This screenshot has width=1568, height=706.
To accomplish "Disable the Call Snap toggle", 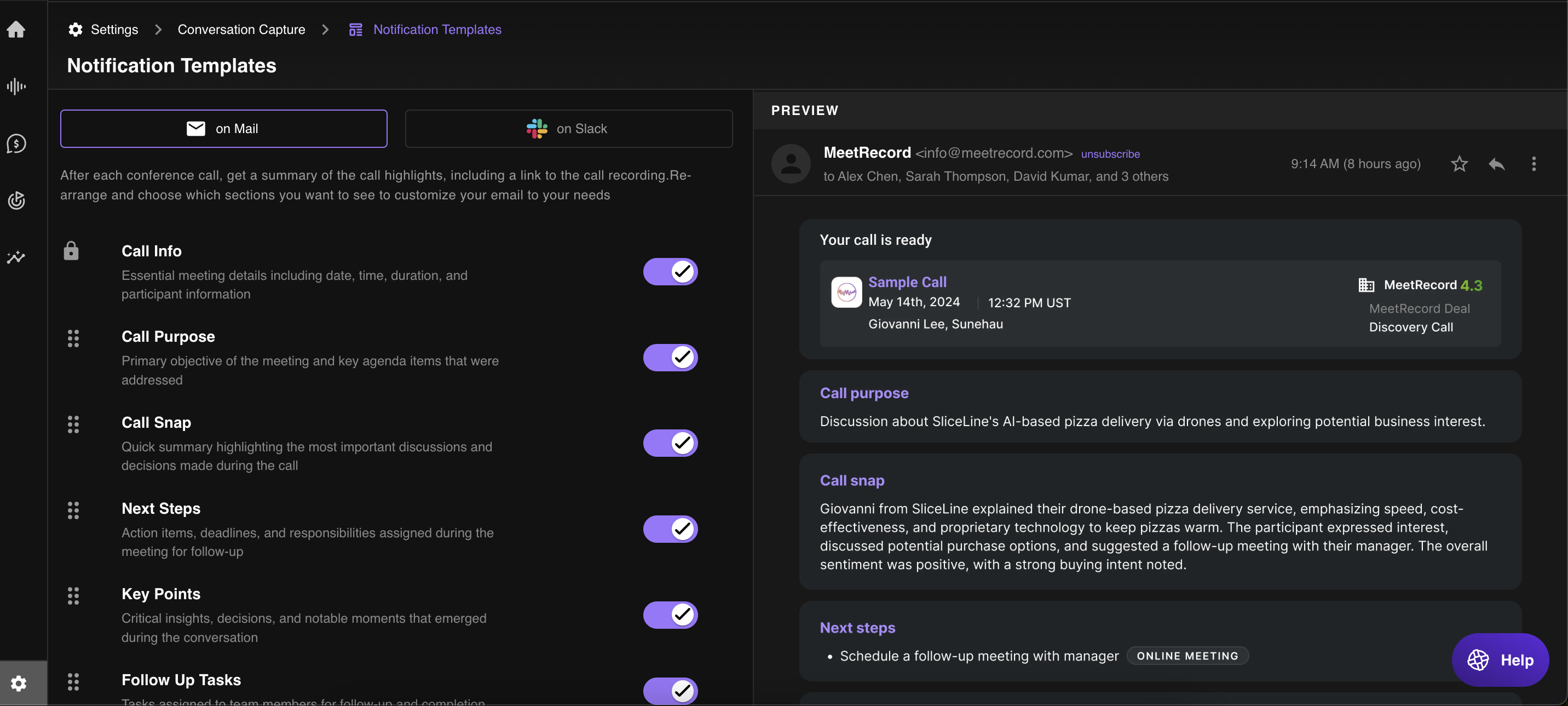I will [x=670, y=443].
